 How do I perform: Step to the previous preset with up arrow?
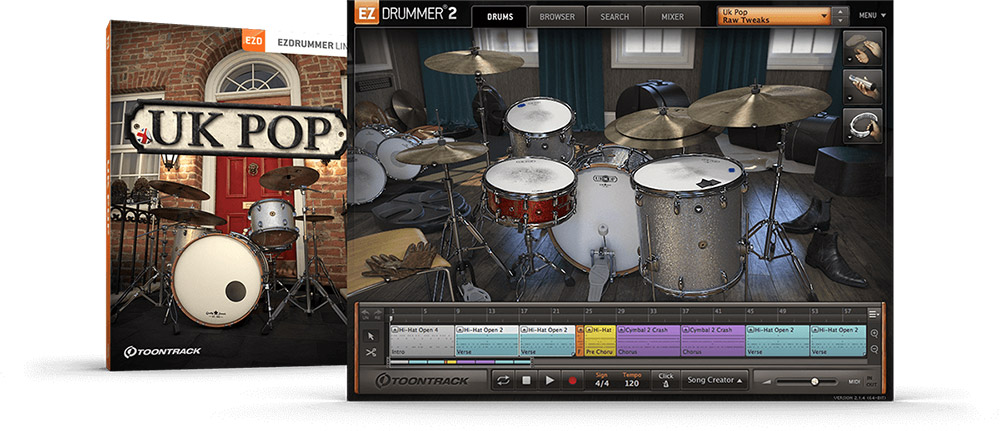(x=841, y=11)
